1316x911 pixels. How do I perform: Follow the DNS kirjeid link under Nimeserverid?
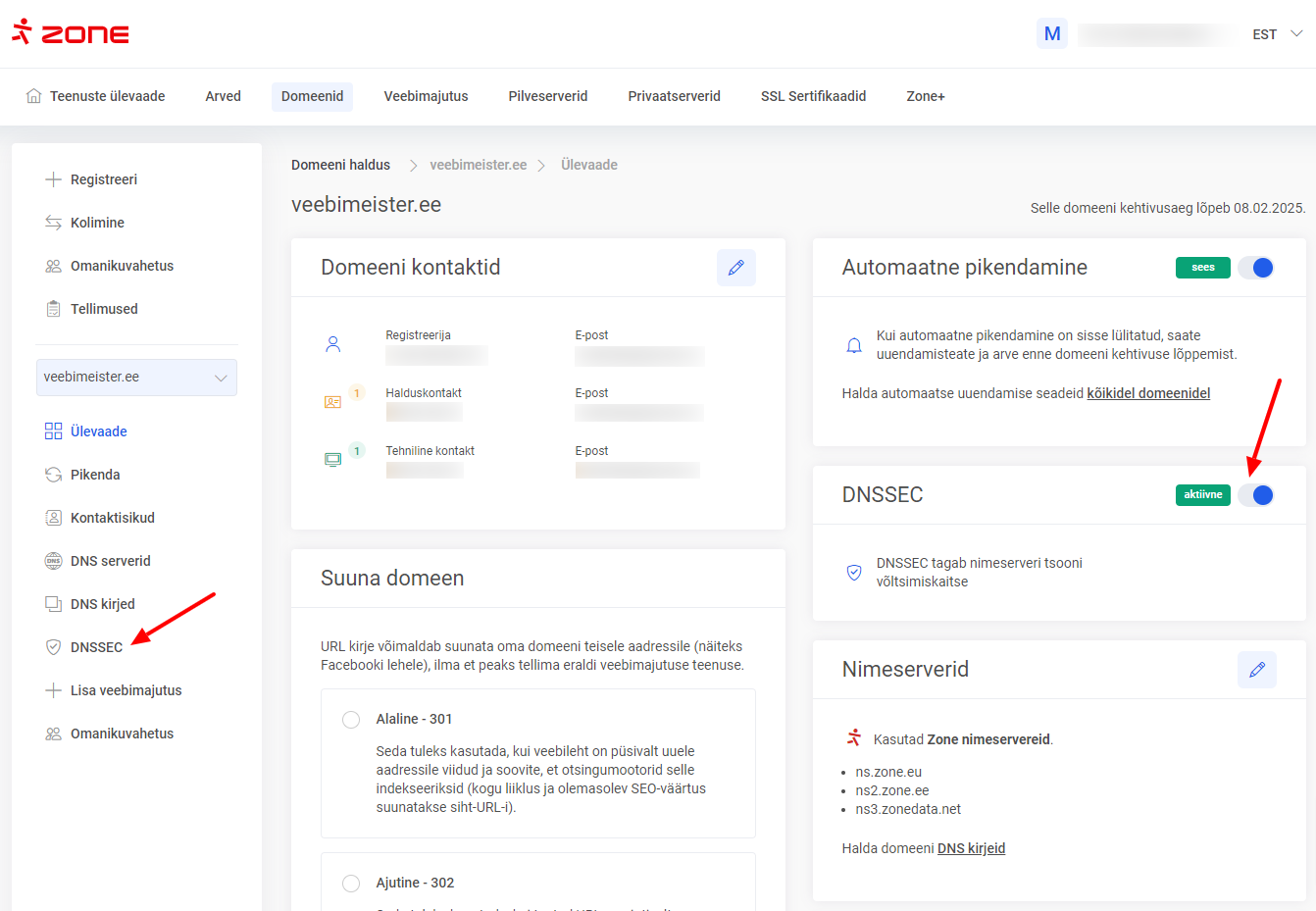[x=971, y=848]
